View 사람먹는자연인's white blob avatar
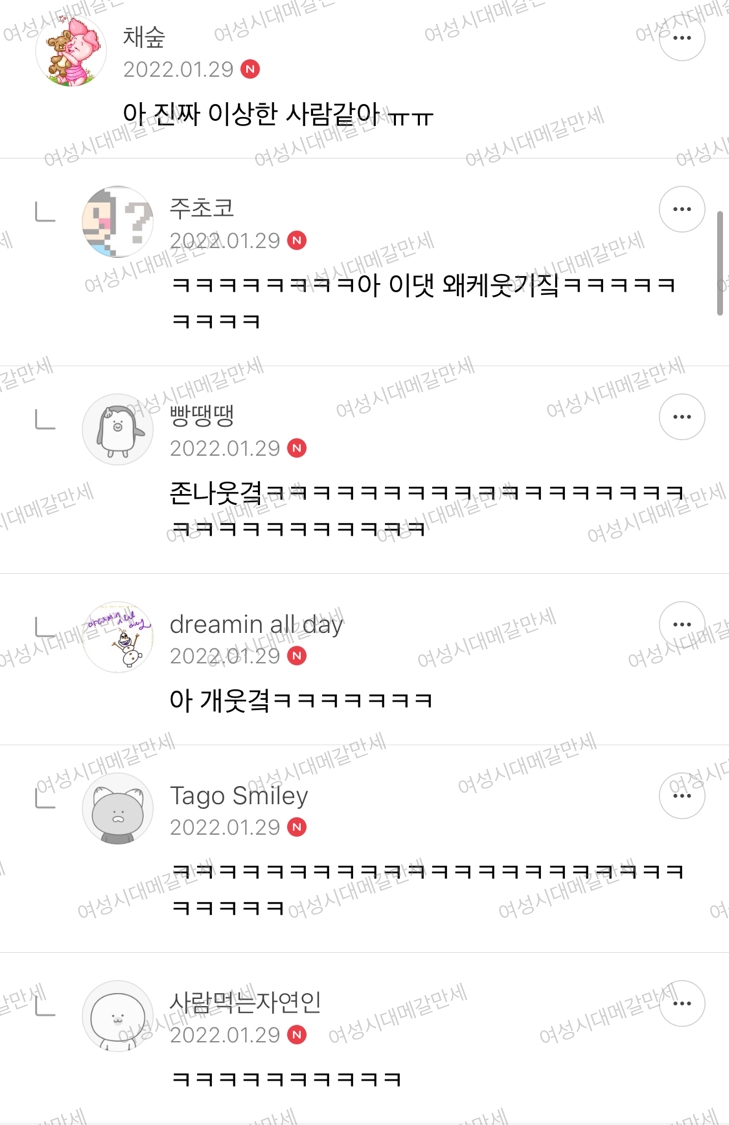 [118, 1016]
